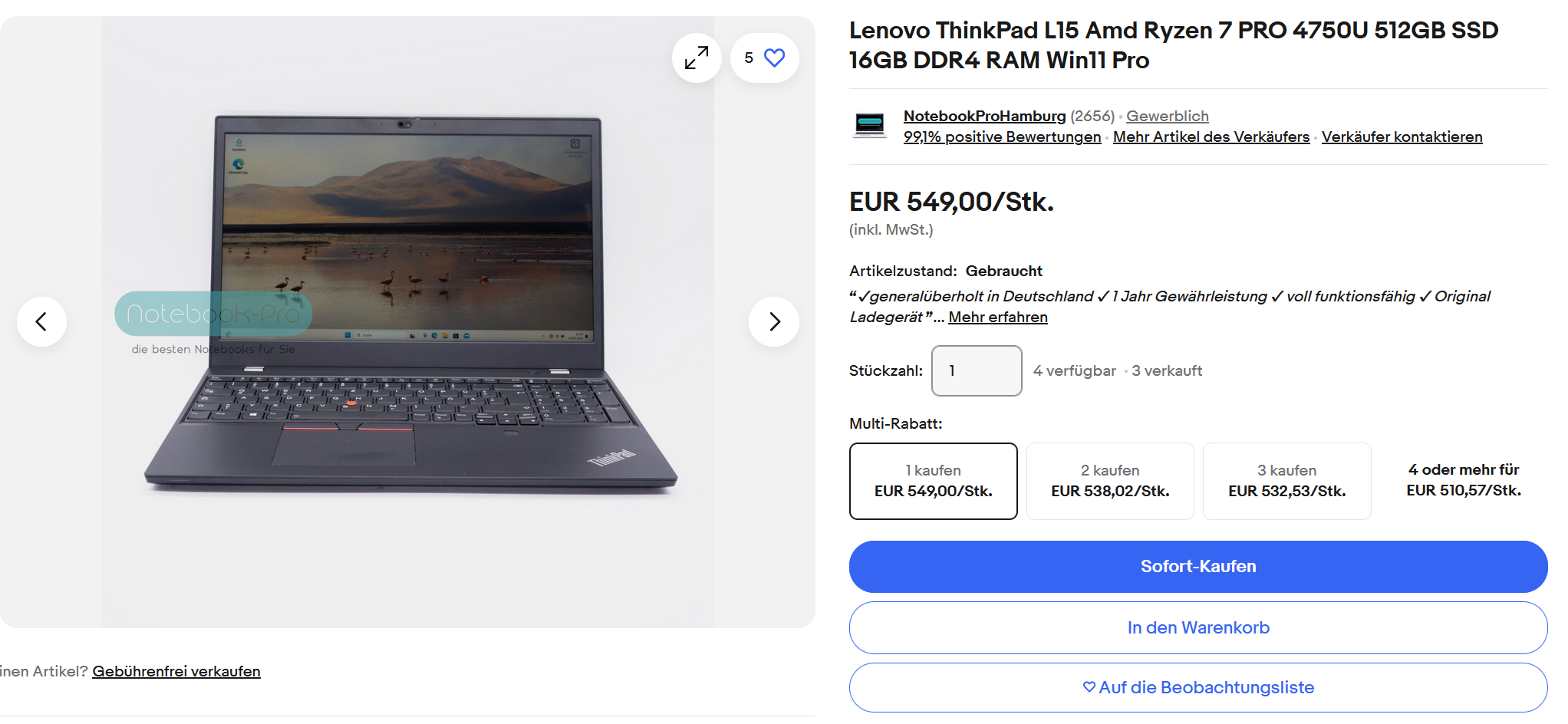Advance to the next product image
This screenshot has height=724, width=1568.
point(774,321)
